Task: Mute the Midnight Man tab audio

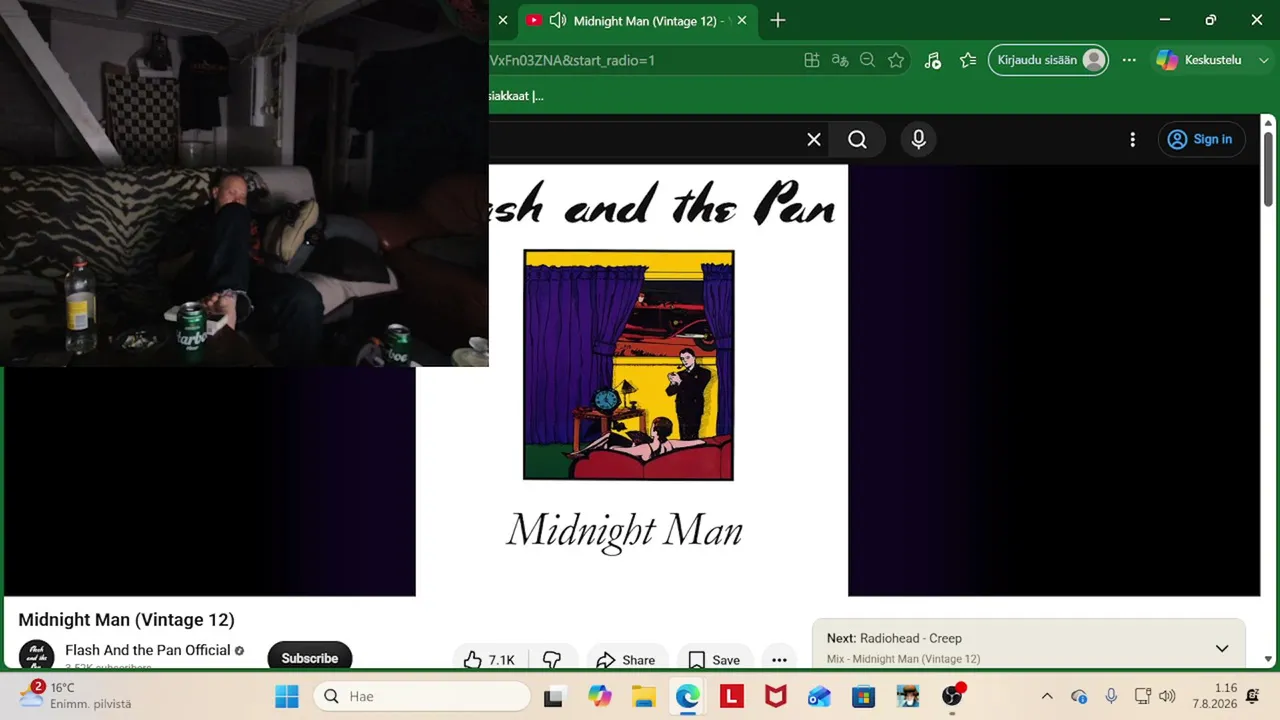Action: (x=558, y=20)
